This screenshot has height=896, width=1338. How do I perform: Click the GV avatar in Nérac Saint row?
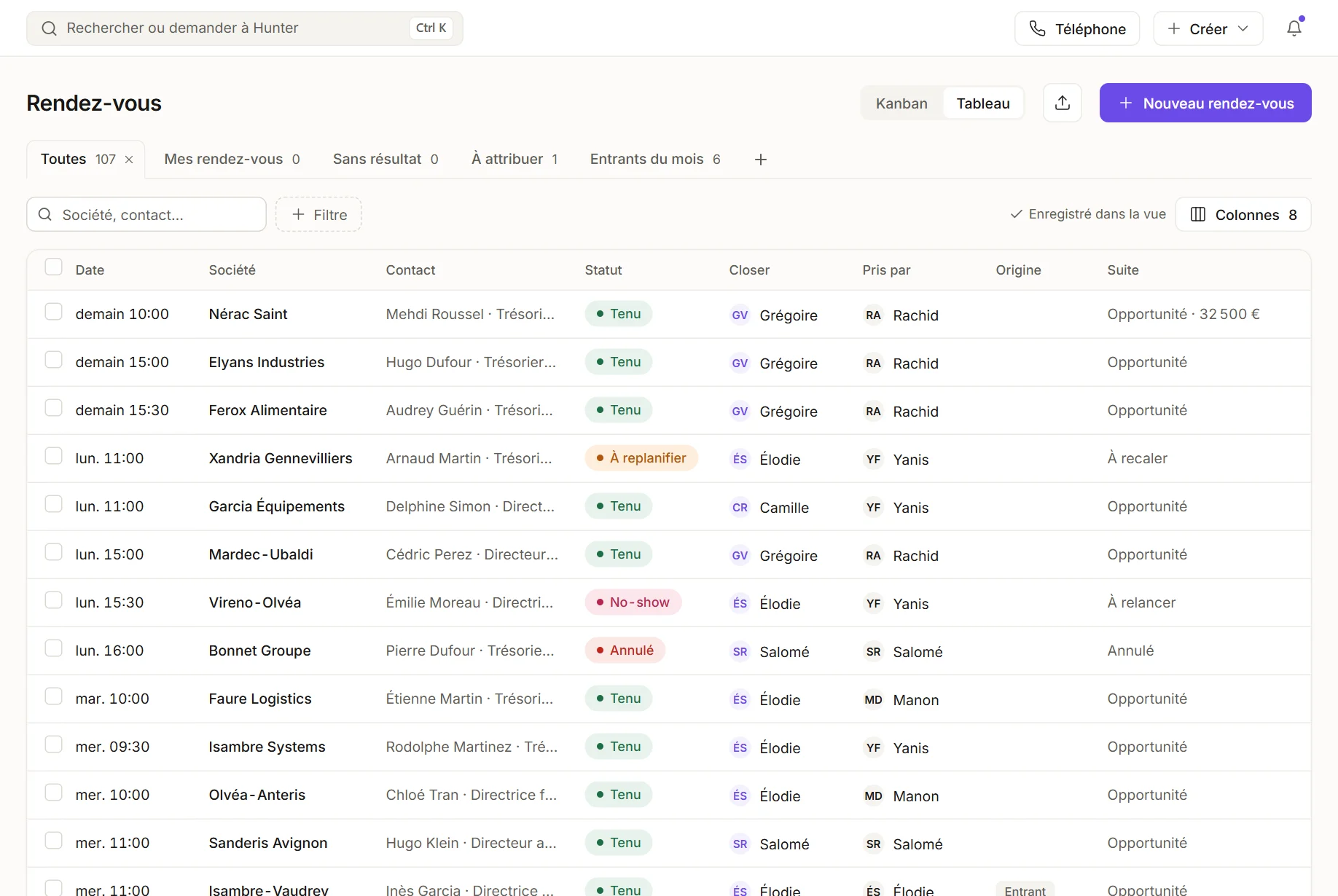[740, 315]
